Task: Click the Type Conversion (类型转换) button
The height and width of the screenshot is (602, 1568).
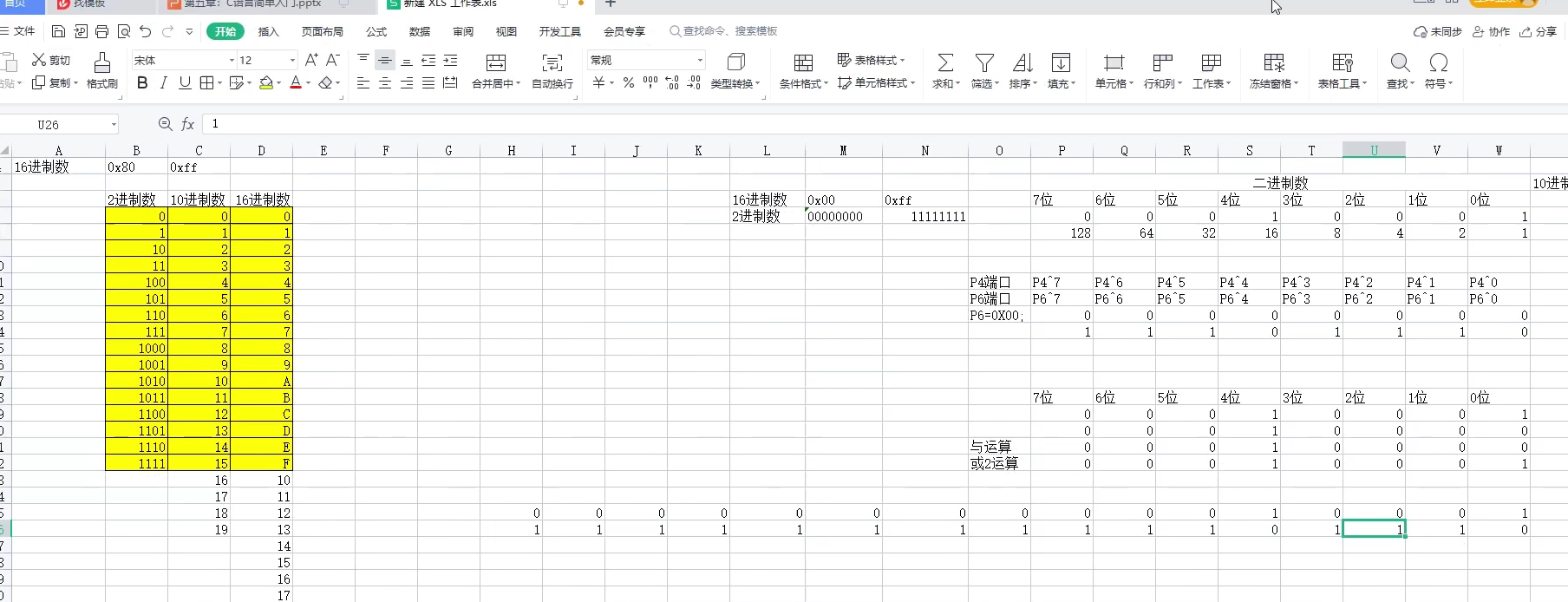Action: tap(735, 71)
